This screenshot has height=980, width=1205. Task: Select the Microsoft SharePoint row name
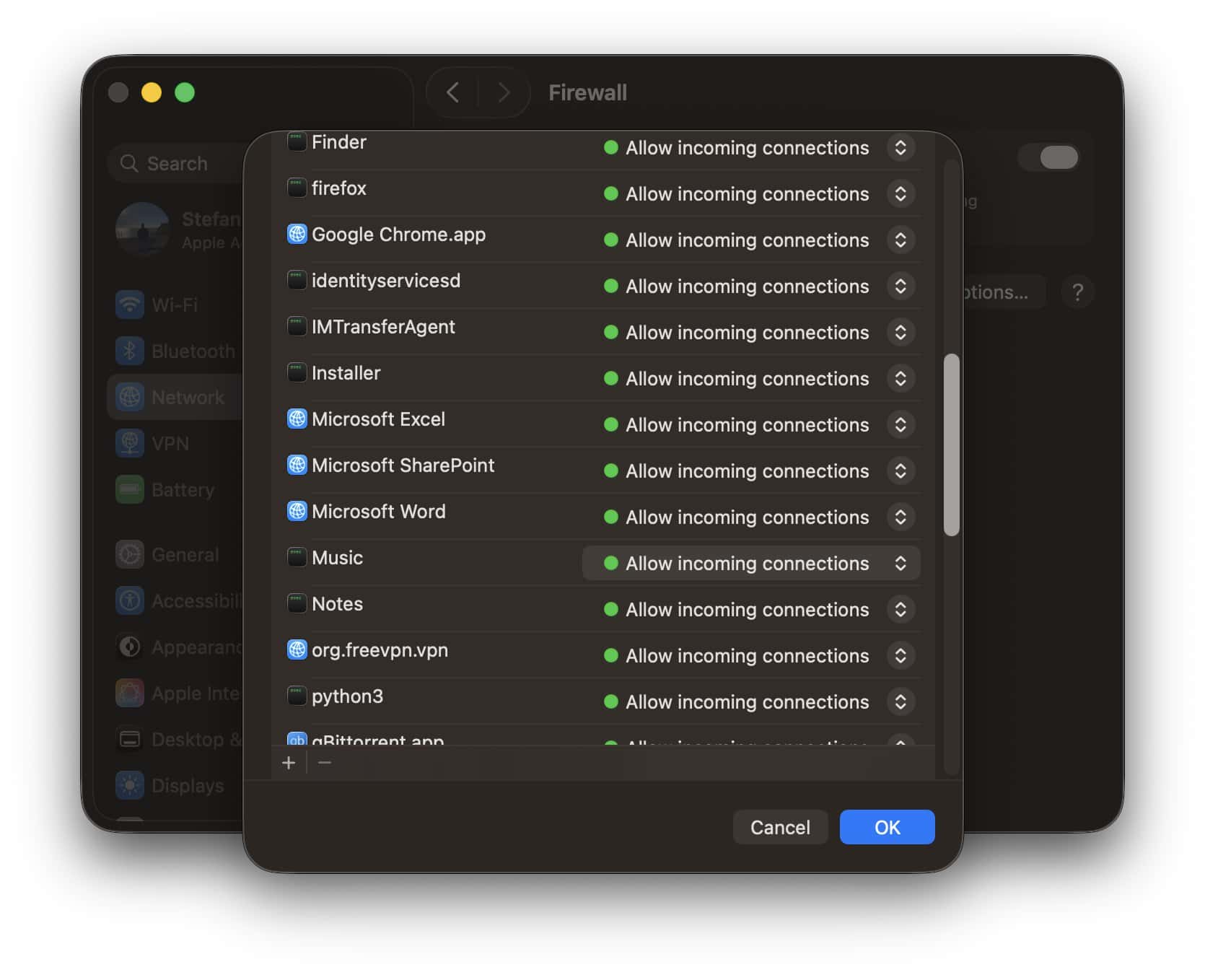(403, 465)
